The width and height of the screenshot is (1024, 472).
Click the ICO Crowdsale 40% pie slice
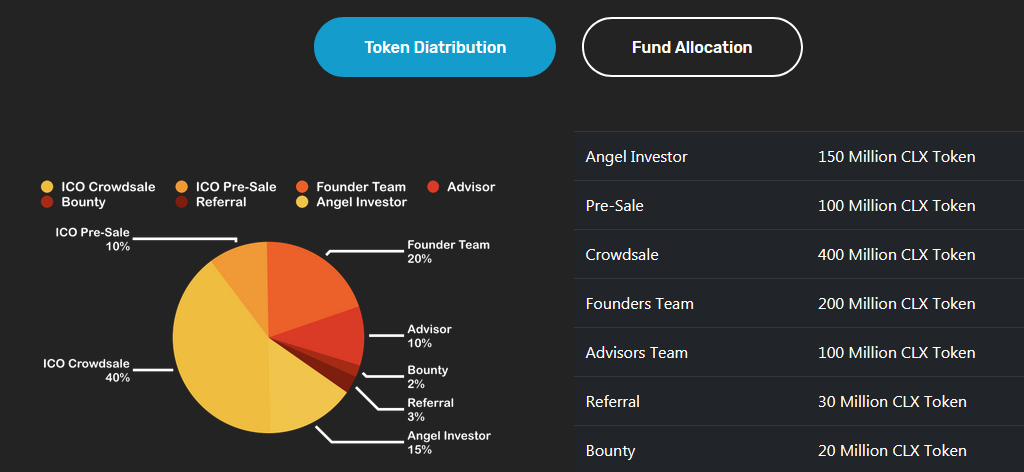[215, 350]
